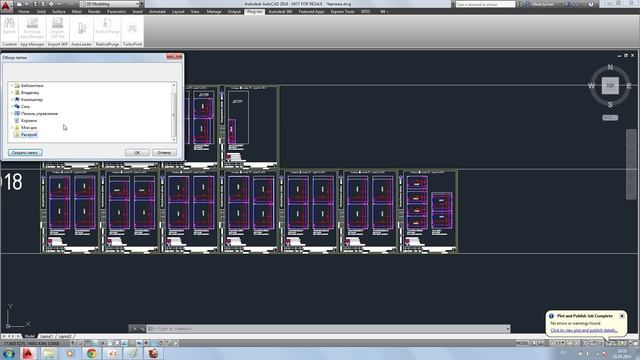Click the N direction on the ViewCube compass

click(610, 67)
